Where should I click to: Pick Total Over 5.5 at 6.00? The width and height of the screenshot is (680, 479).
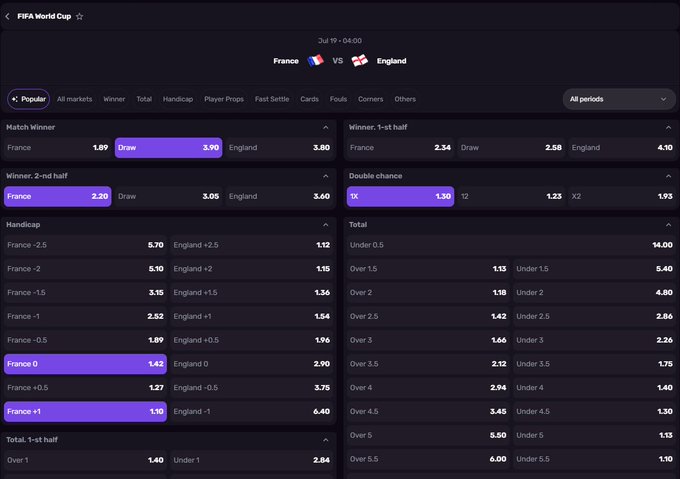point(428,459)
